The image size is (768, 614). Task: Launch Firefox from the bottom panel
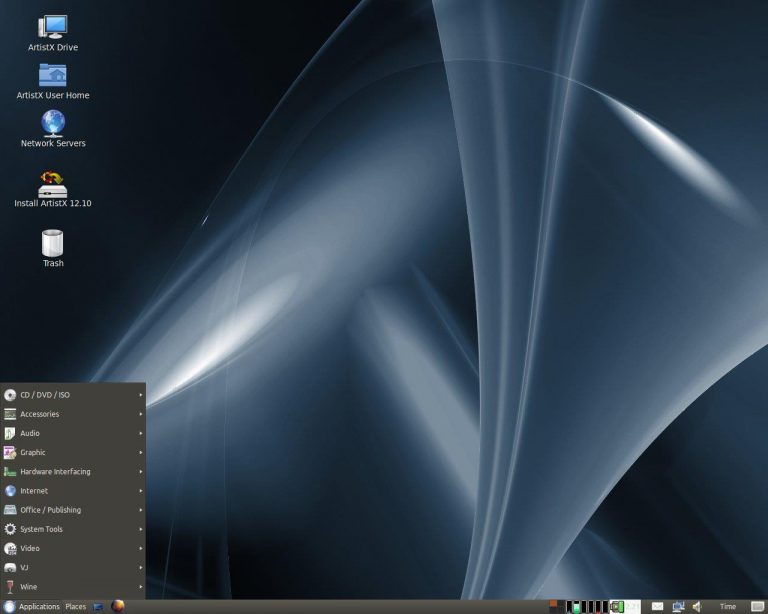pyautogui.click(x=118, y=606)
